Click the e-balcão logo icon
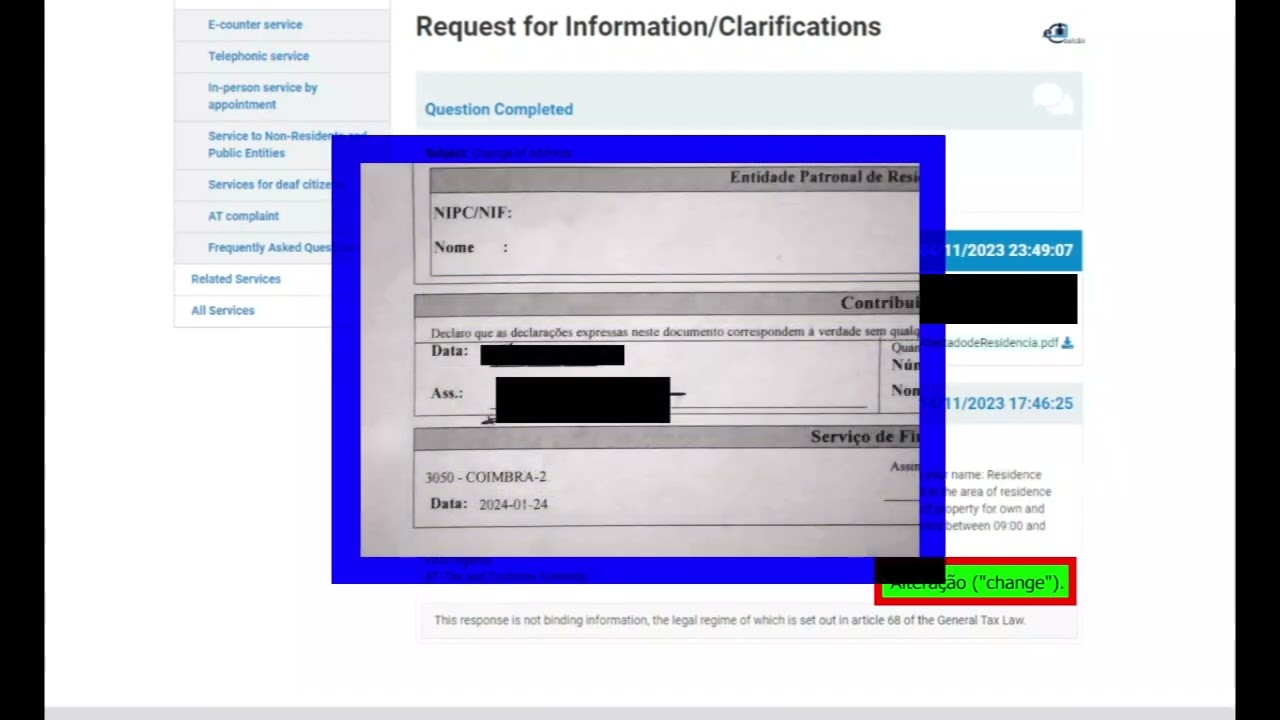This screenshot has width=1280, height=720. 1063,34
